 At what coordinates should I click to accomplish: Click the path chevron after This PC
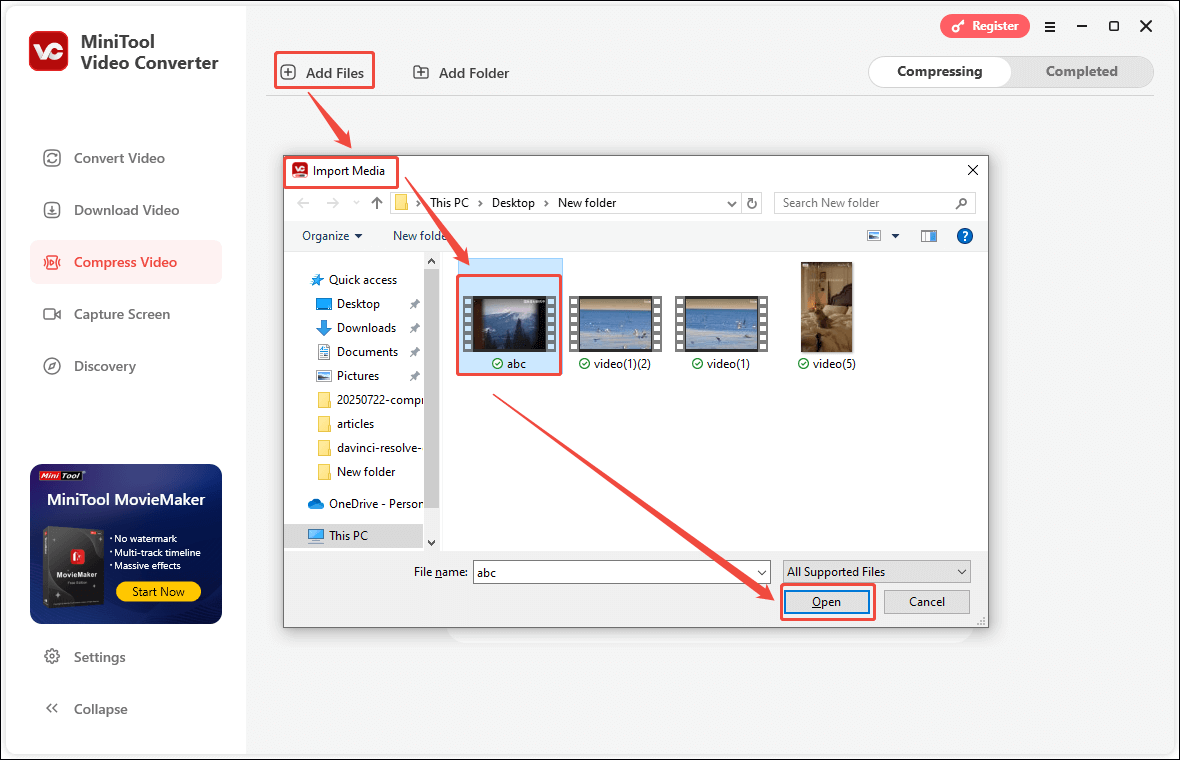(480, 203)
